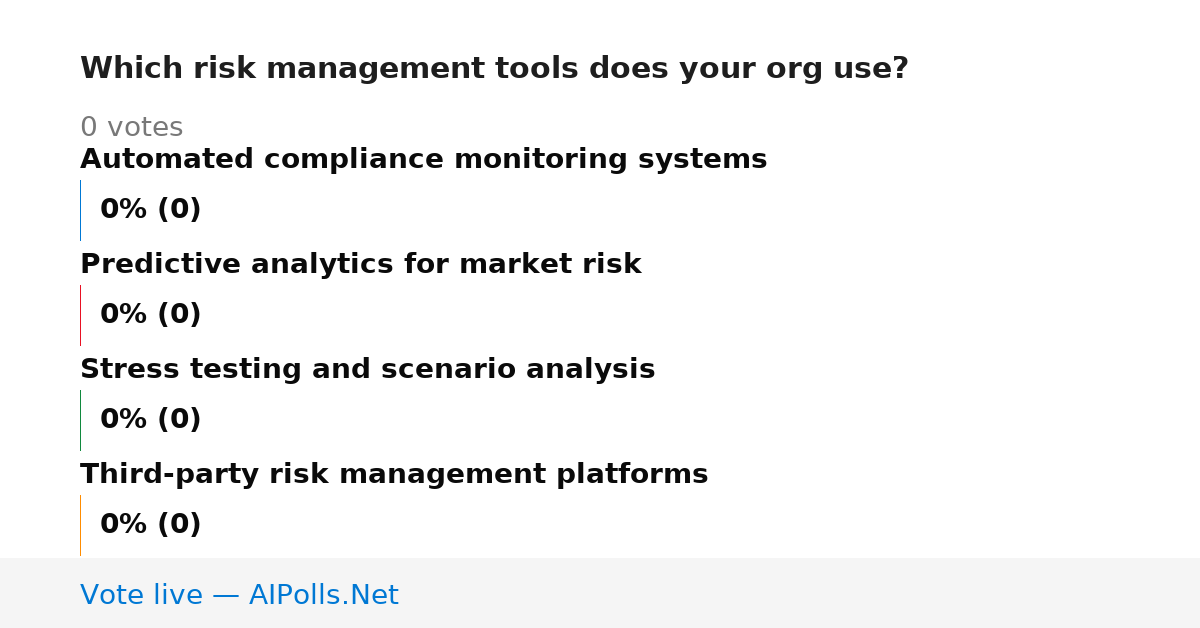
Task: Click the green result bar for stress testing
Action: (80, 420)
